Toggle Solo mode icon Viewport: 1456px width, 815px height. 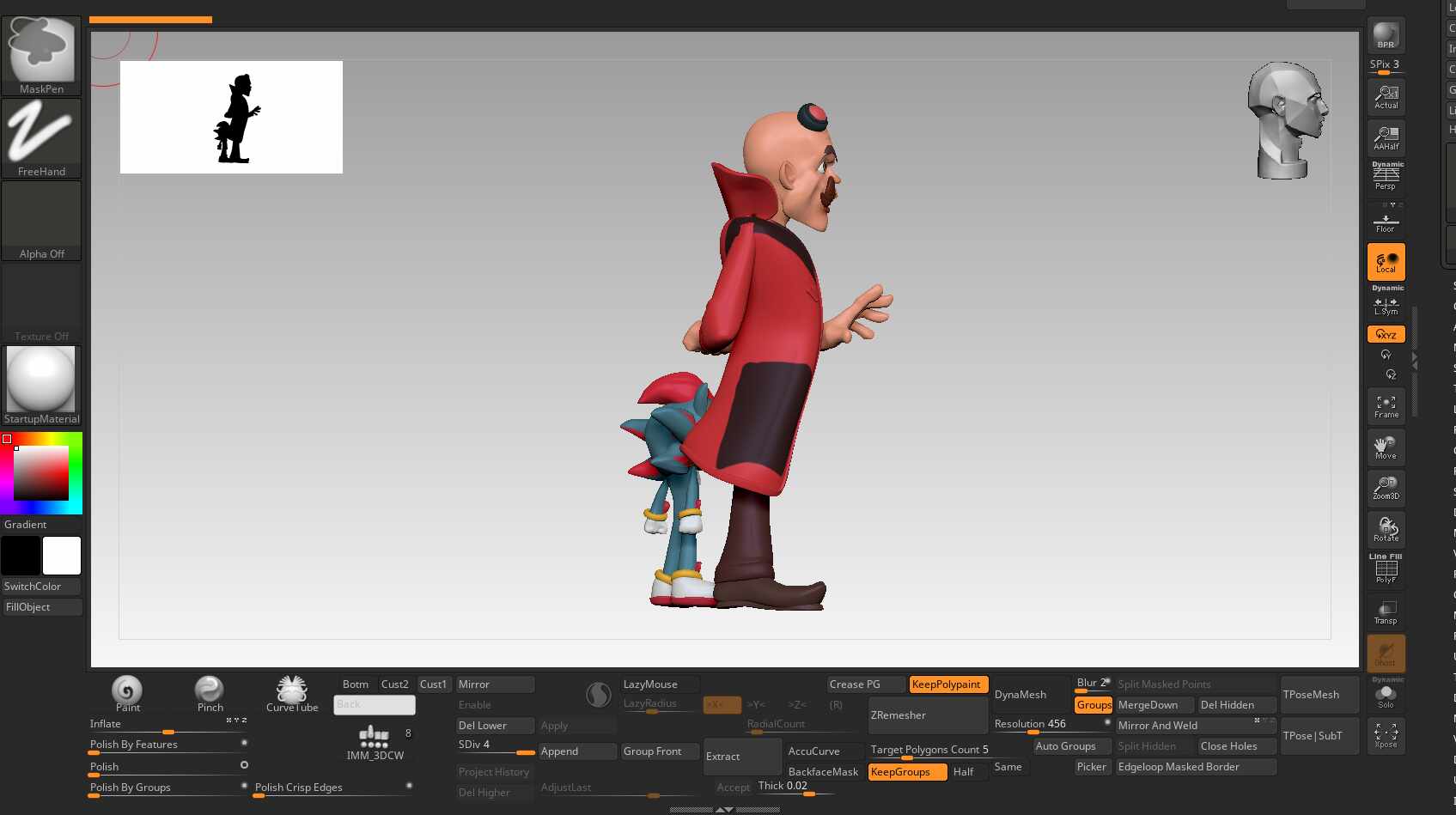[1386, 695]
